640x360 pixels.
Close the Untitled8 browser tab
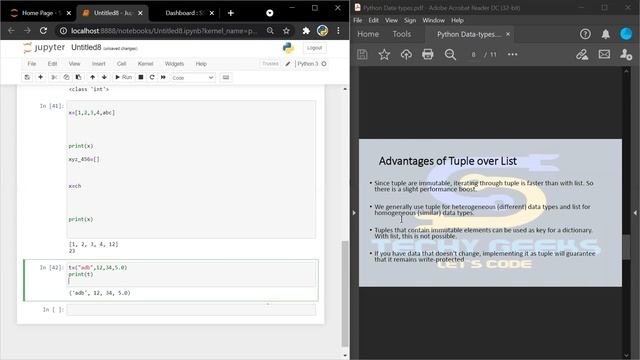[140, 13]
